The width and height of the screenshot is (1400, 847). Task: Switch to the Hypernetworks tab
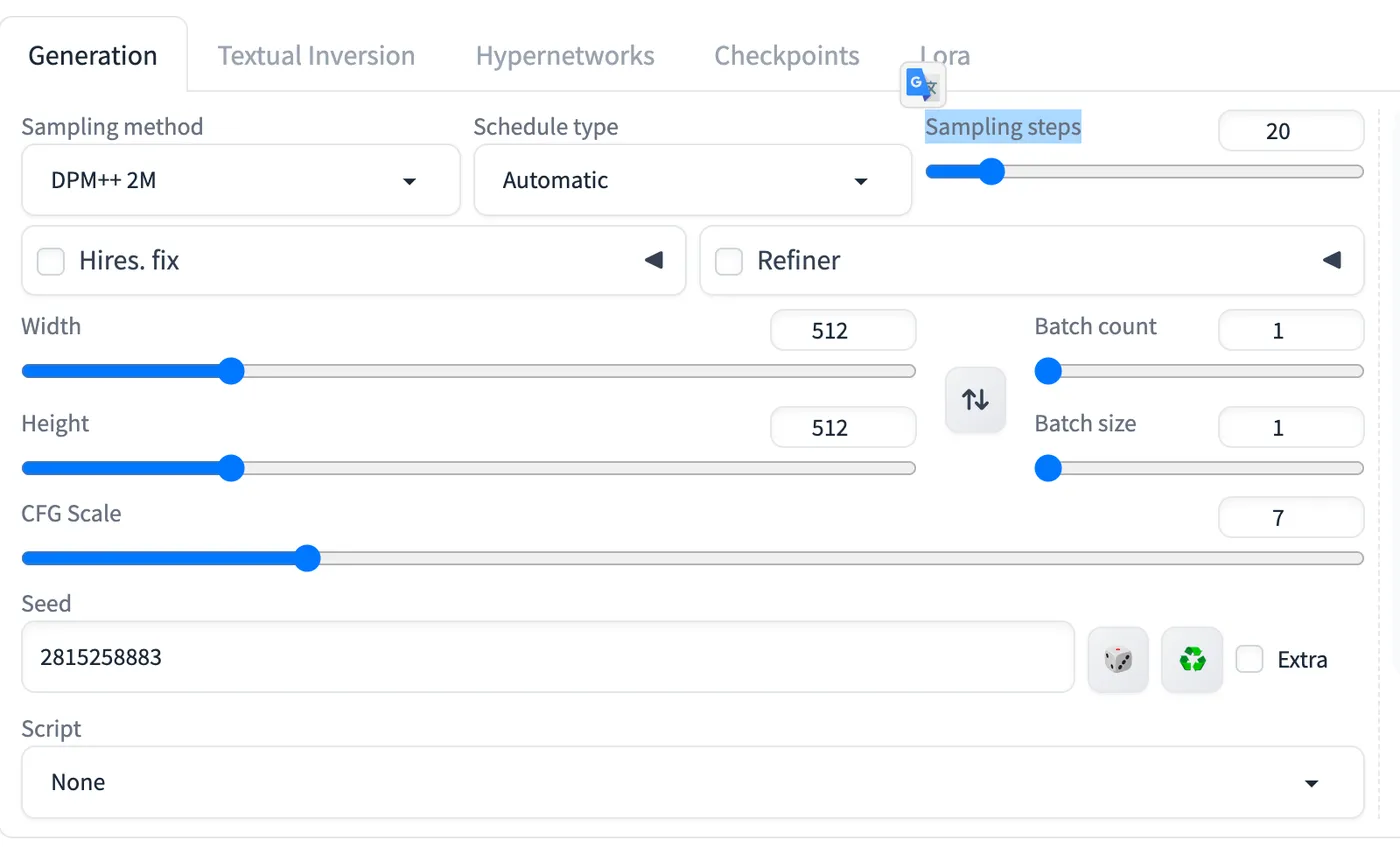(565, 56)
